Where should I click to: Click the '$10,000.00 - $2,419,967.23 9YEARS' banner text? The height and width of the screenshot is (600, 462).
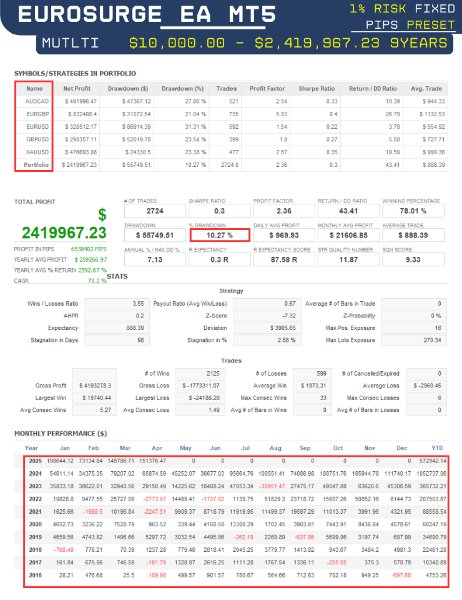[288, 43]
